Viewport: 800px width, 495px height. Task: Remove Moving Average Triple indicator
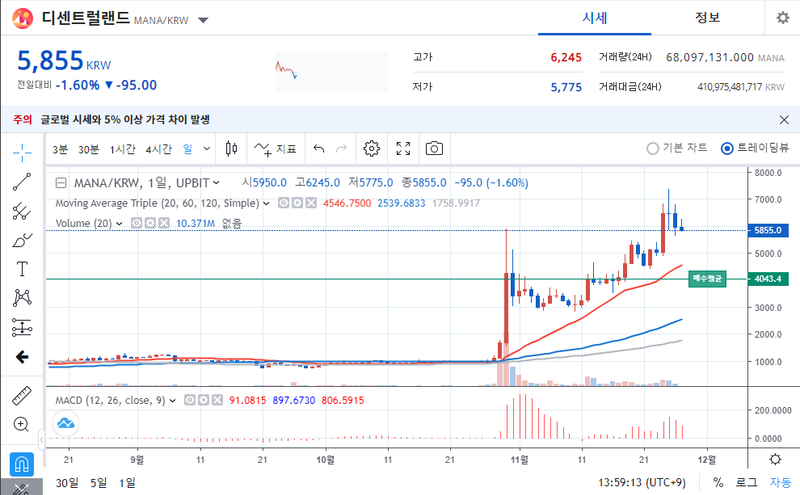click(x=311, y=203)
